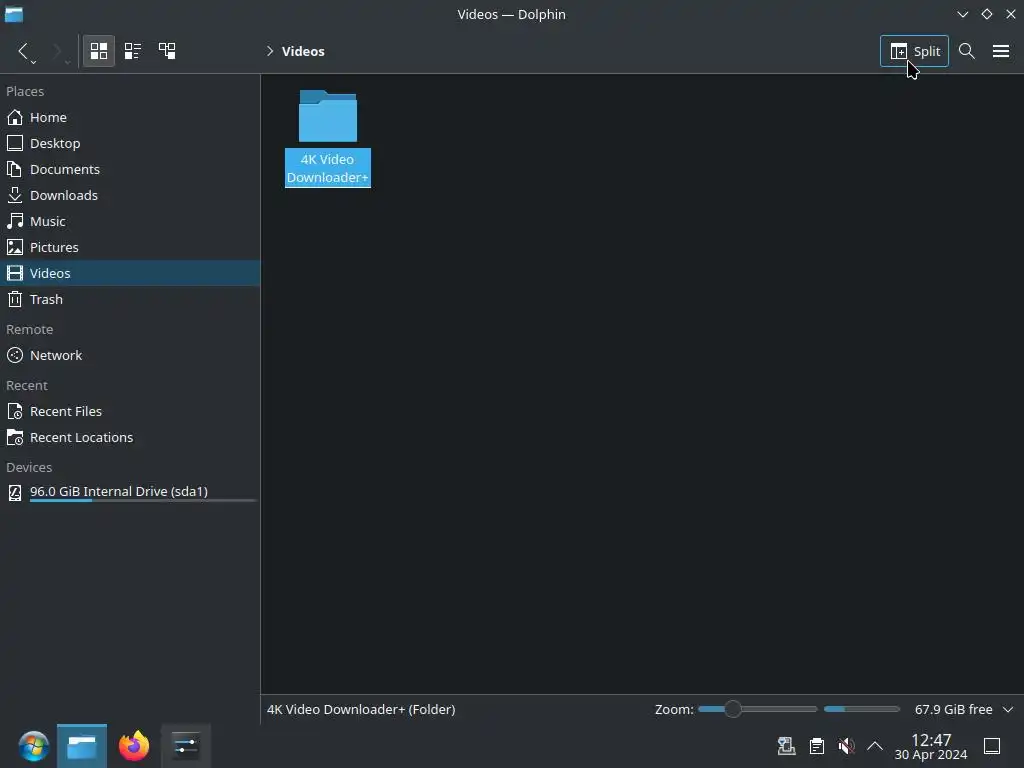
Task: Expand the breadcrumb chevron before Videos
Action: pyautogui.click(x=270, y=51)
